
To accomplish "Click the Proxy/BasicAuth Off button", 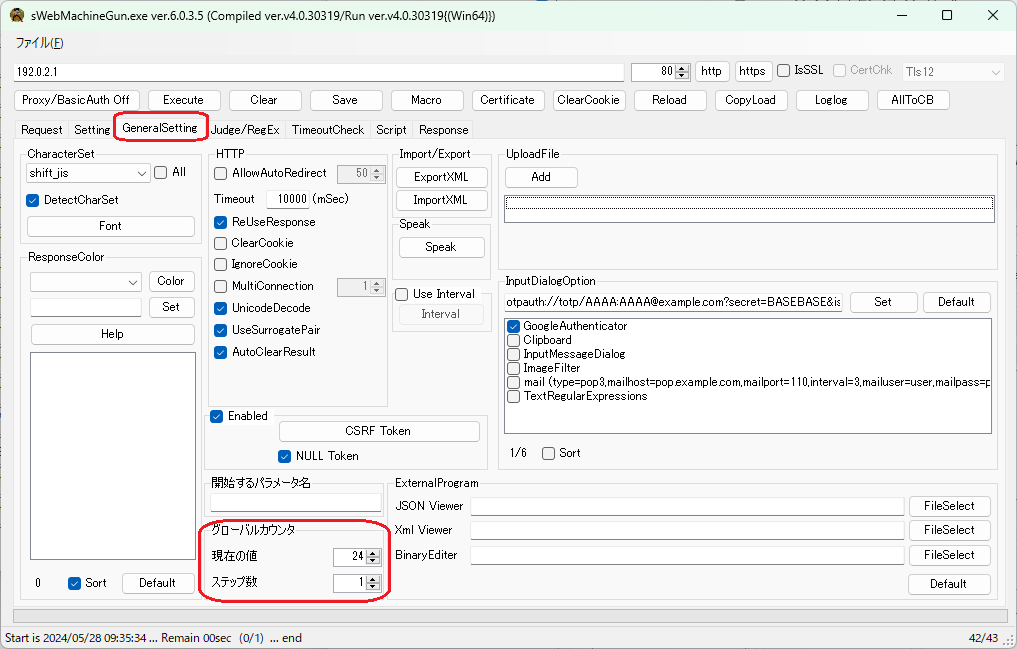I will tap(76, 100).
